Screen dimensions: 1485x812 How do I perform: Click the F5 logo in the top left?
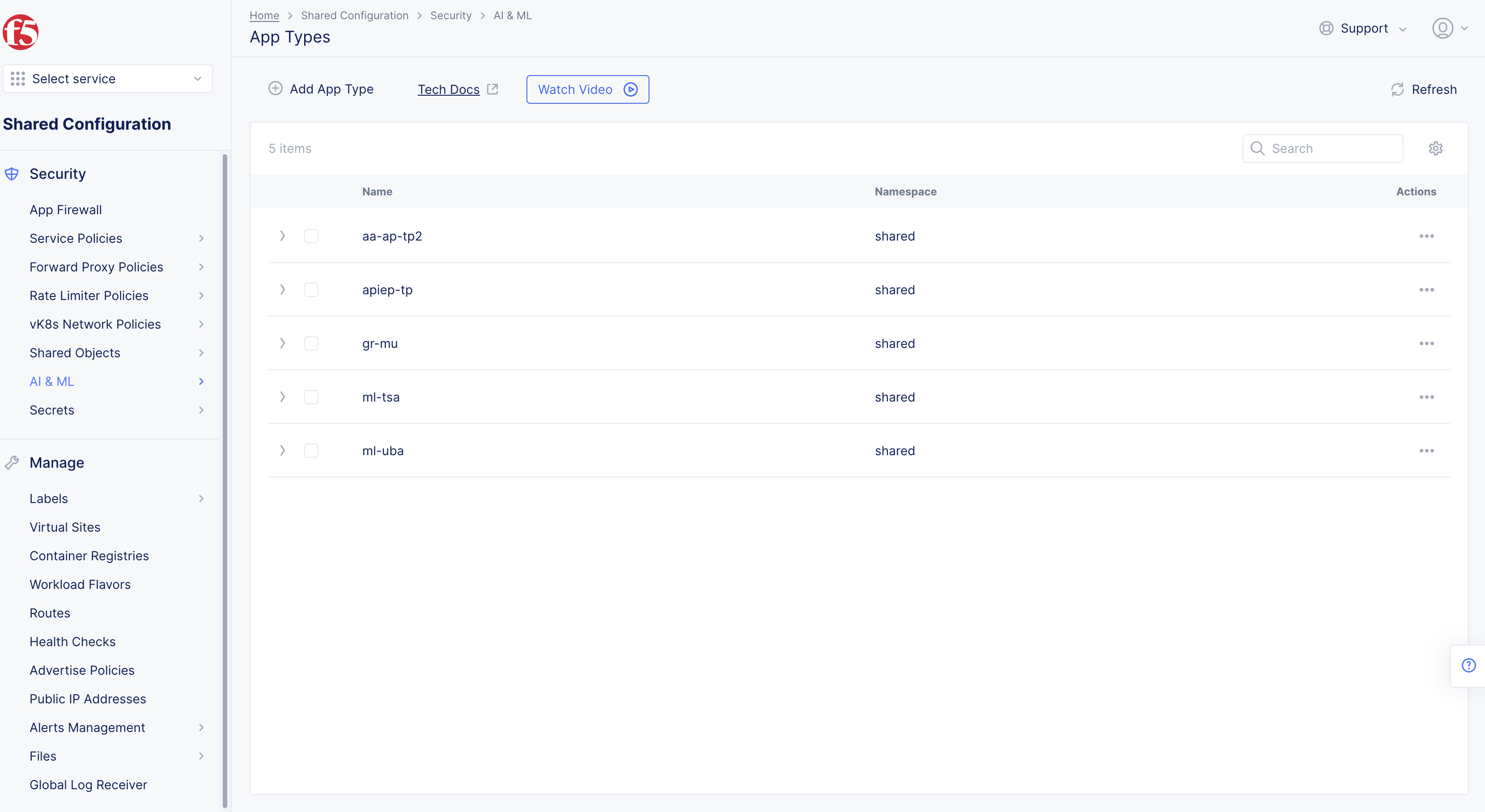pos(20,32)
